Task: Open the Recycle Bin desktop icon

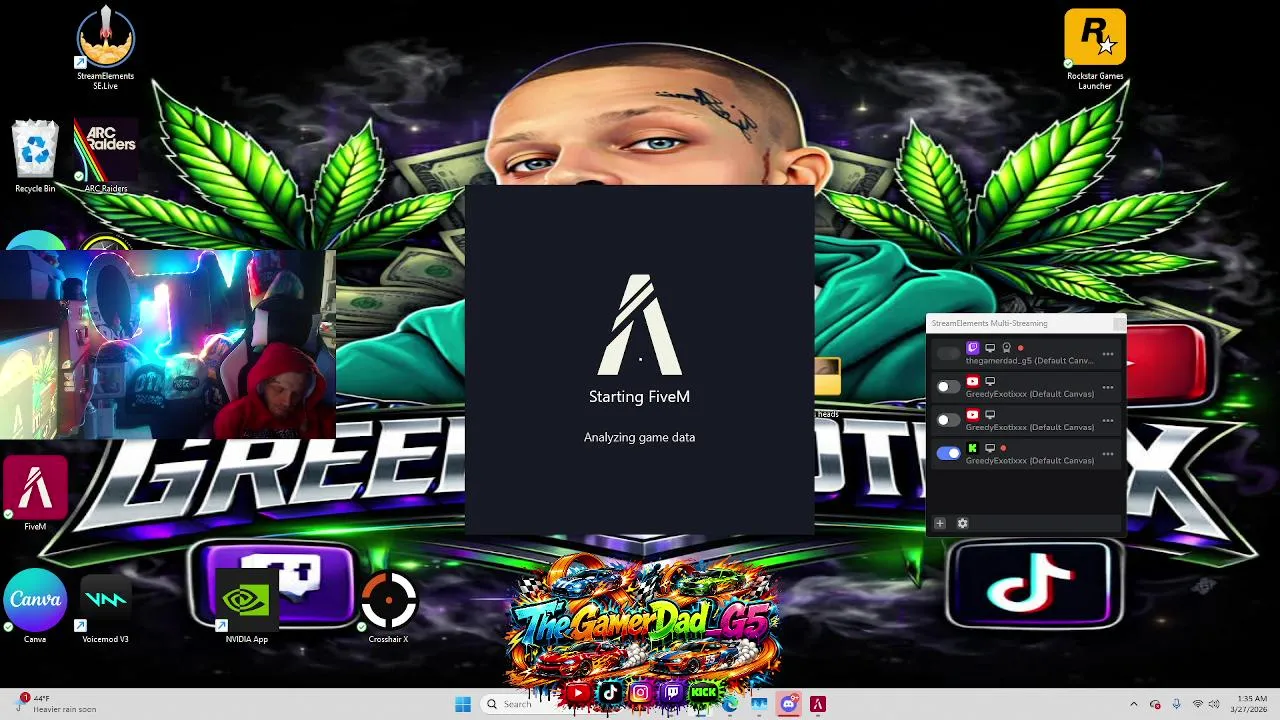Action: pos(35,156)
